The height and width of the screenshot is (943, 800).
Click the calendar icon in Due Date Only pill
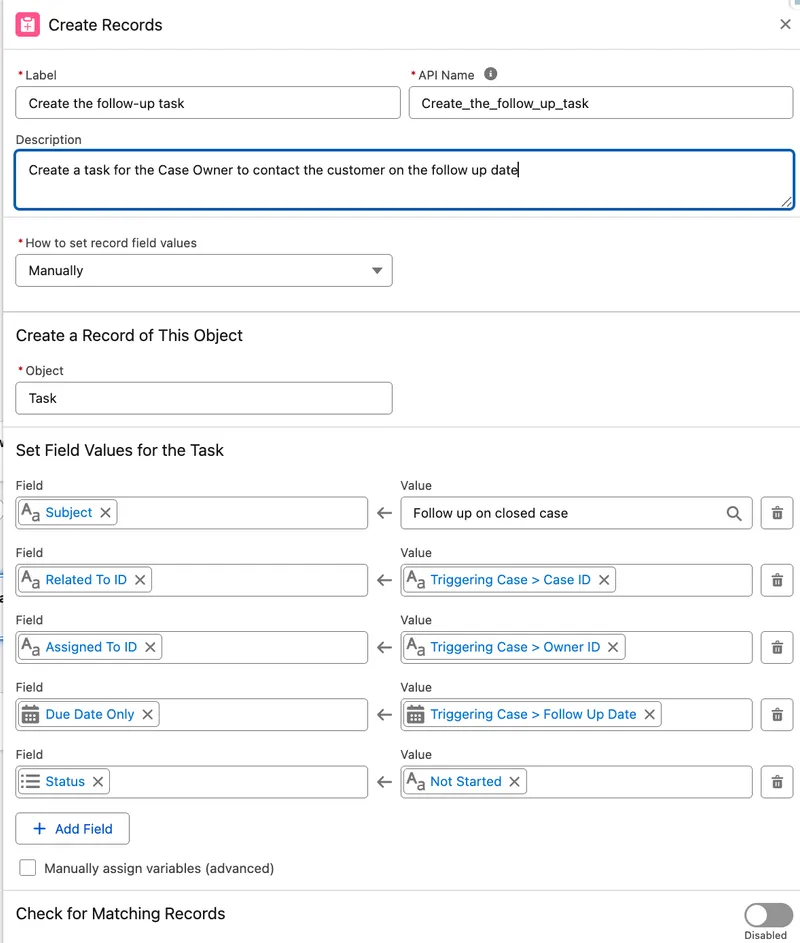pyautogui.click(x=30, y=714)
